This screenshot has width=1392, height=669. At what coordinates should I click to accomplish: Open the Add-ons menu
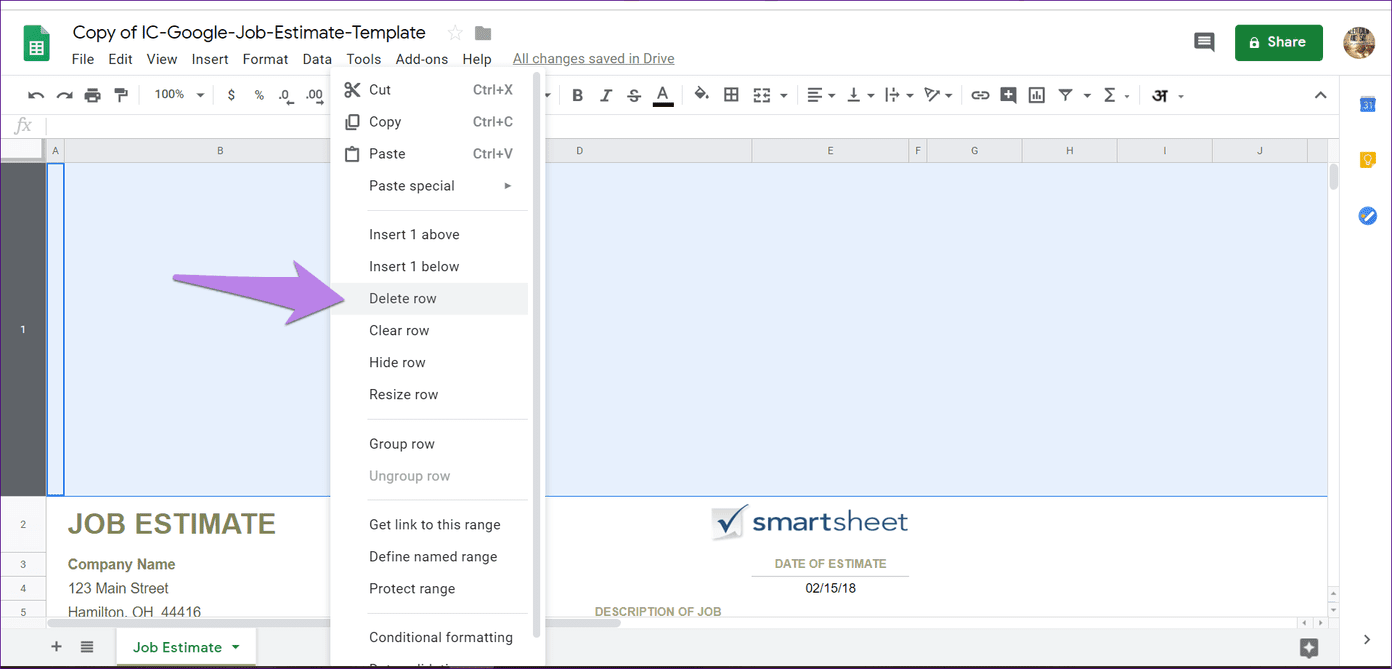(x=422, y=59)
